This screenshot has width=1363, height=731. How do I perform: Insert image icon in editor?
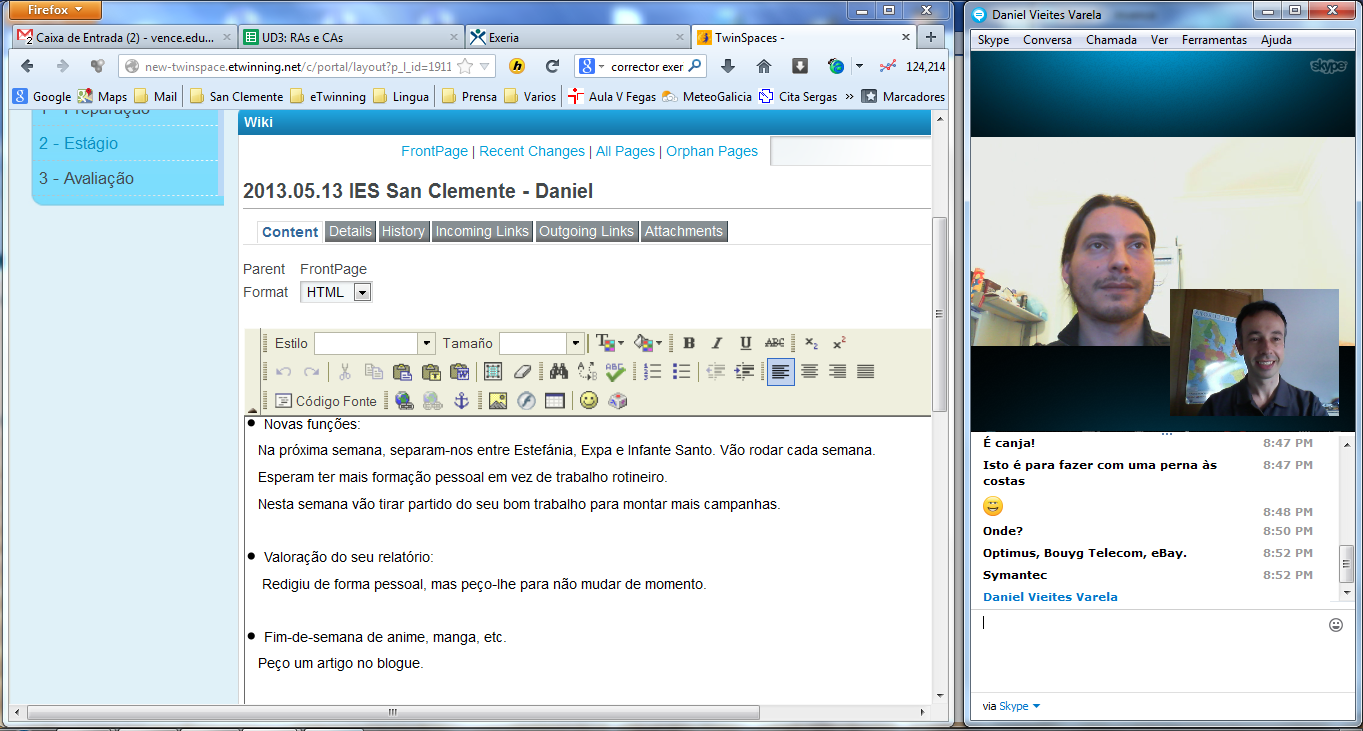(497, 401)
